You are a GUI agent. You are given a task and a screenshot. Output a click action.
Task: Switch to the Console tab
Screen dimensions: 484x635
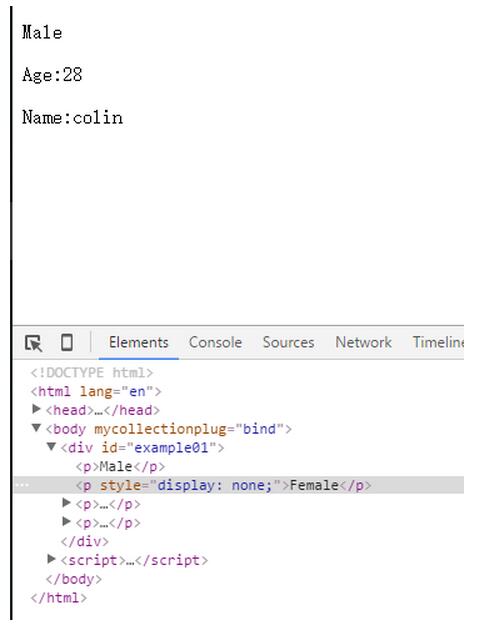[215, 342]
